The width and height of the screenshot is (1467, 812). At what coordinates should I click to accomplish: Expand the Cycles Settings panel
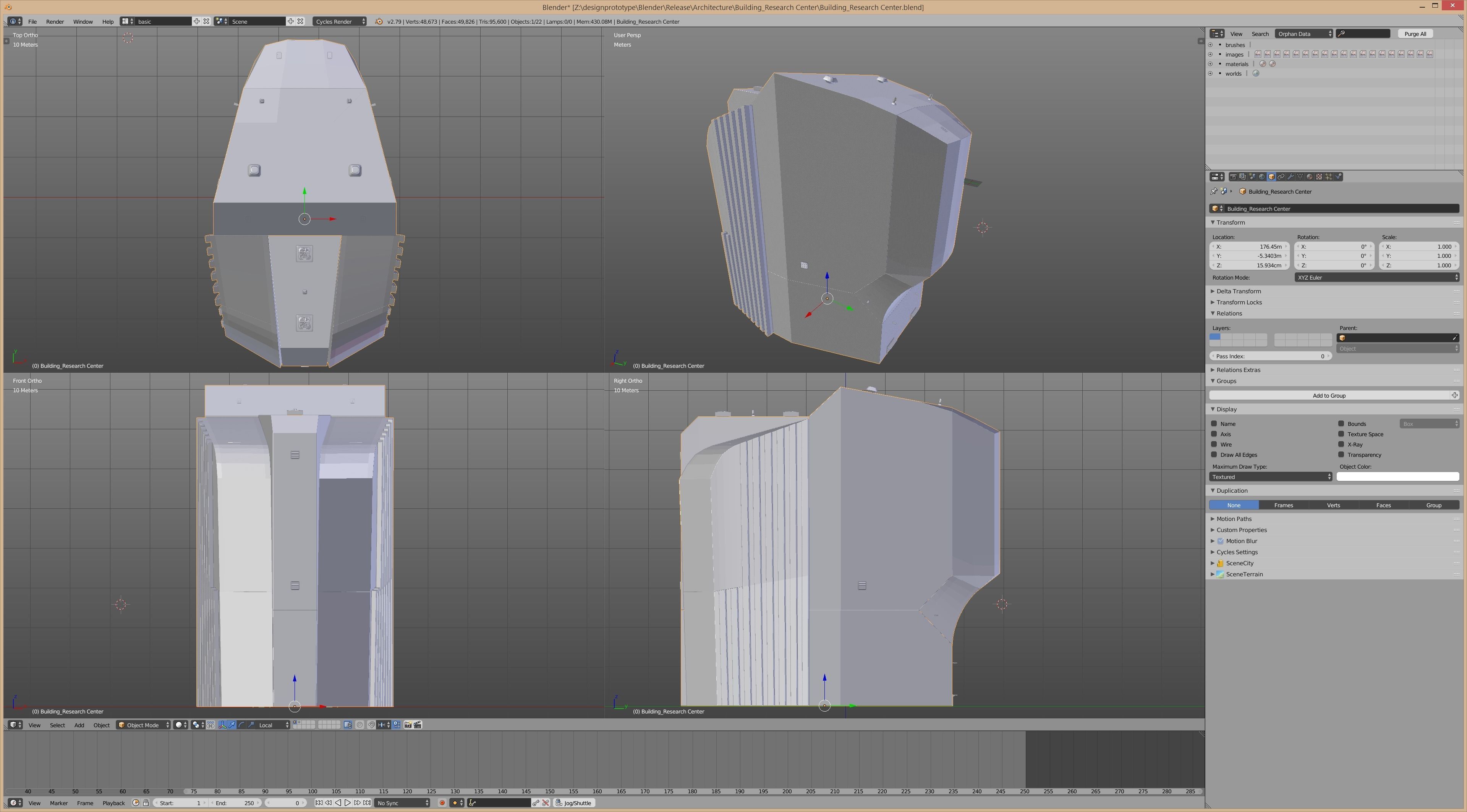click(1236, 552)
